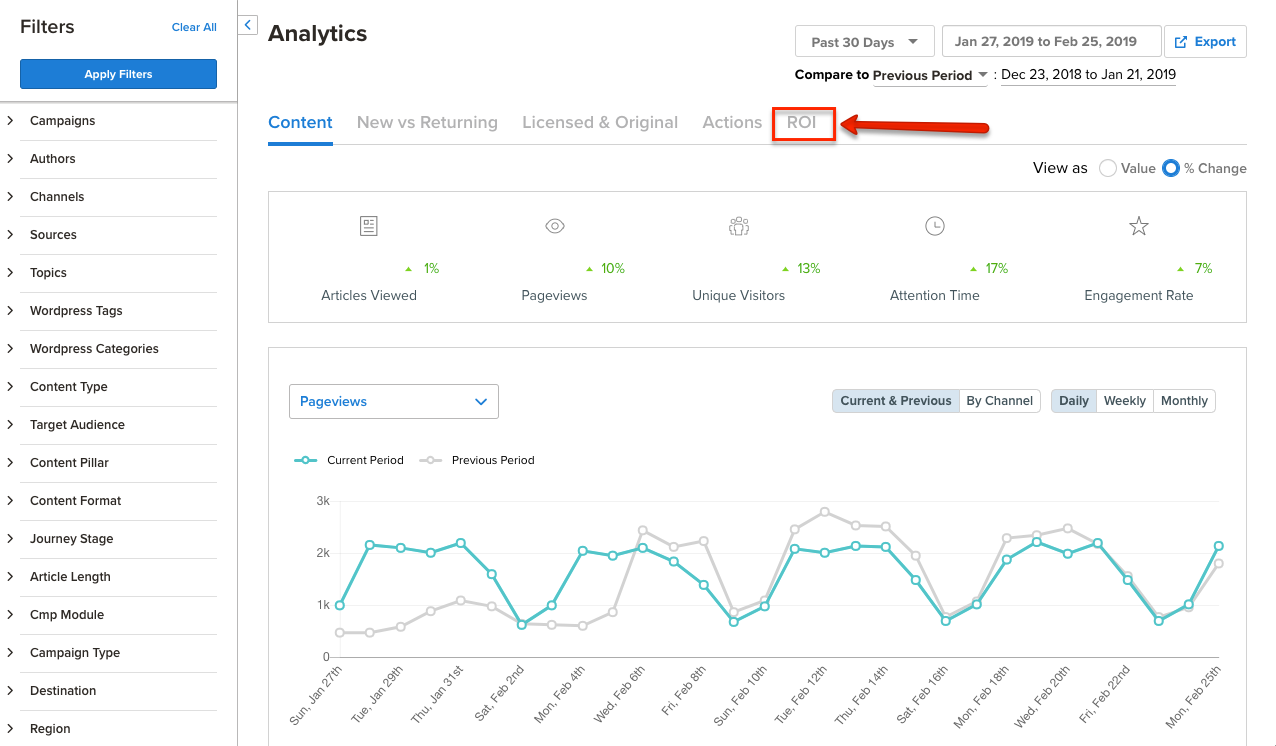Click the Sun, Jan 27th current period data point
1276x746 pixels.
click(x=340, y=605)
